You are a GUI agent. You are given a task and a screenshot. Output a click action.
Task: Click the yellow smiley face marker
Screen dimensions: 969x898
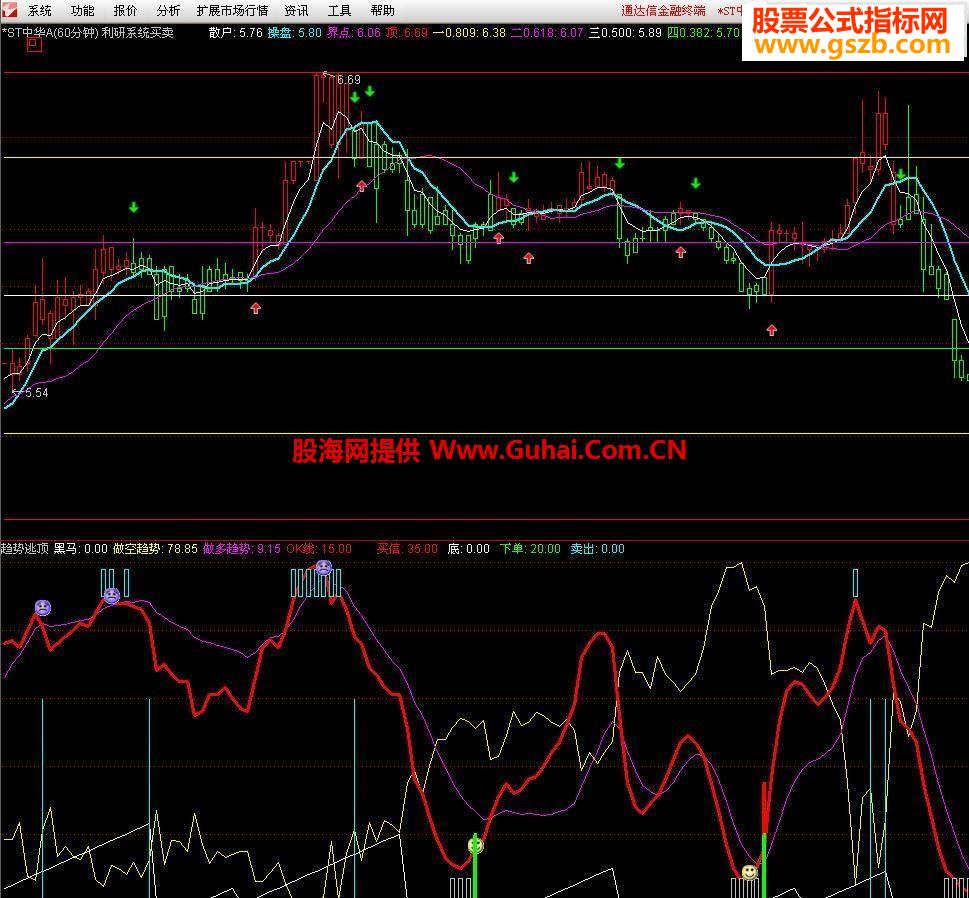coord(749,872)
